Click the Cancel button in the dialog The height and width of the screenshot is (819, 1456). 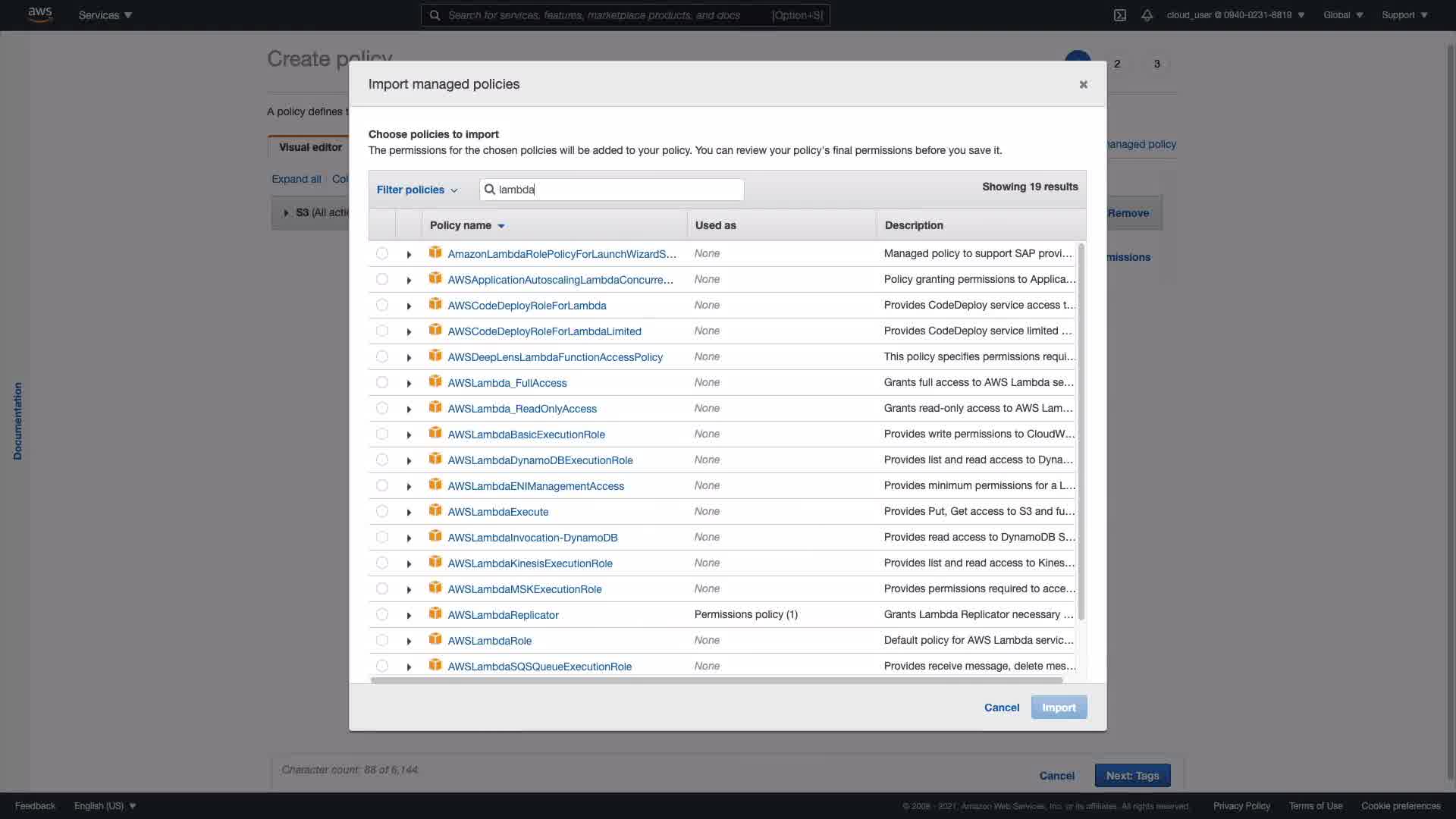[x=1001, y=708]
